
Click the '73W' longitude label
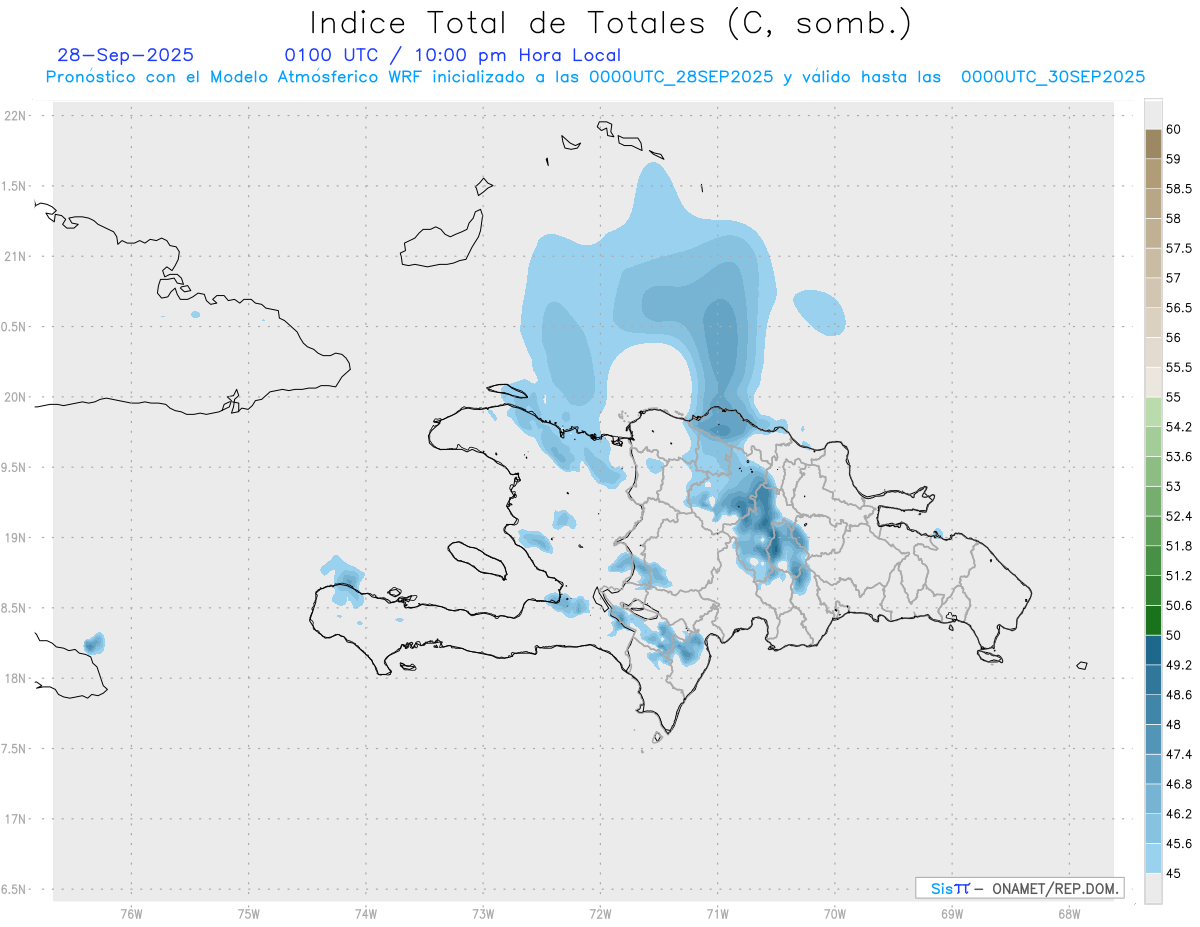pos(483,914)
